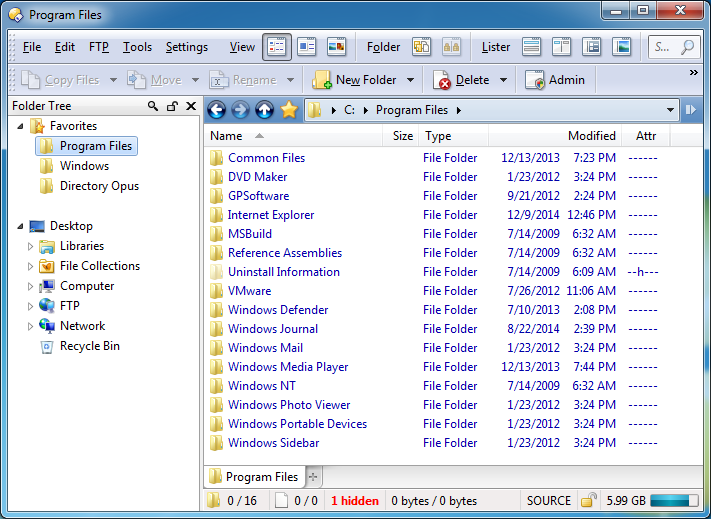711x519 pixels.
Task: Expand arrow after Program Files in path
Action: [x=459, y=110]
